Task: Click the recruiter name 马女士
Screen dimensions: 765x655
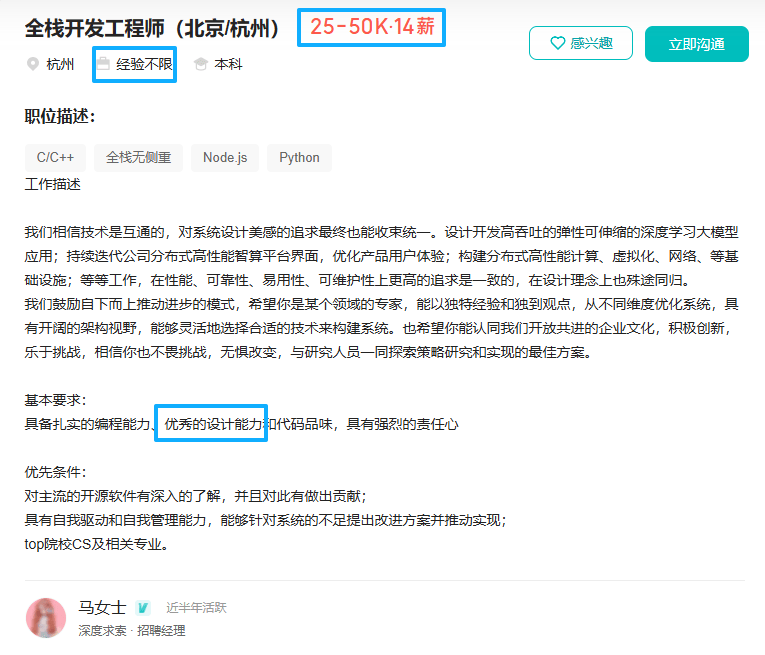Action: pos(102,608)
